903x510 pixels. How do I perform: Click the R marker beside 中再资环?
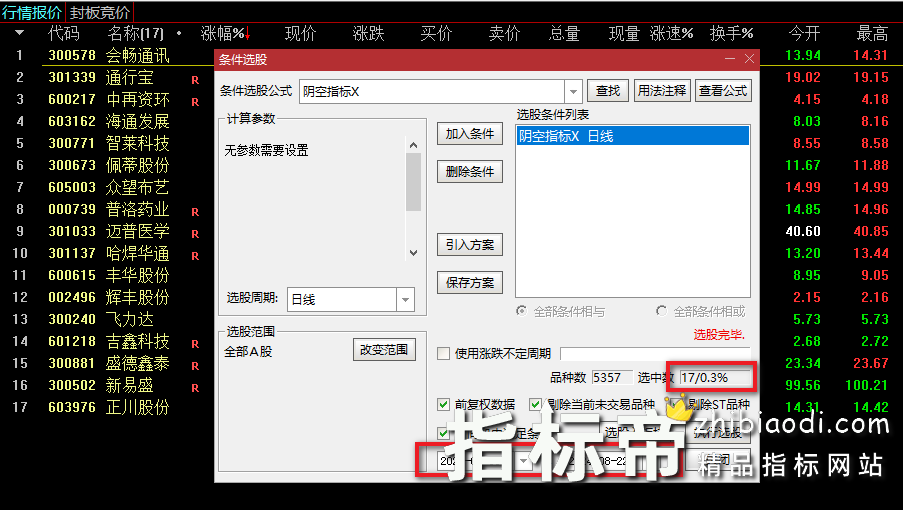195,102
